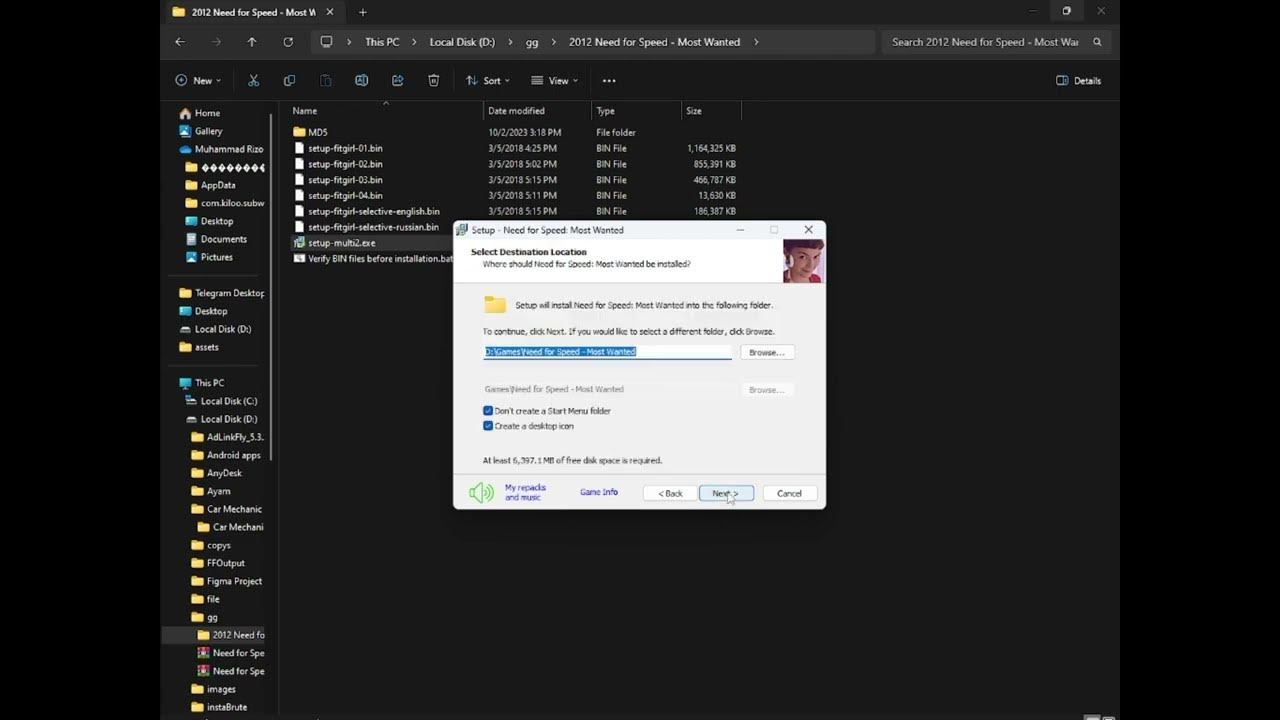Sort by the Size column header

click(694, 111)
